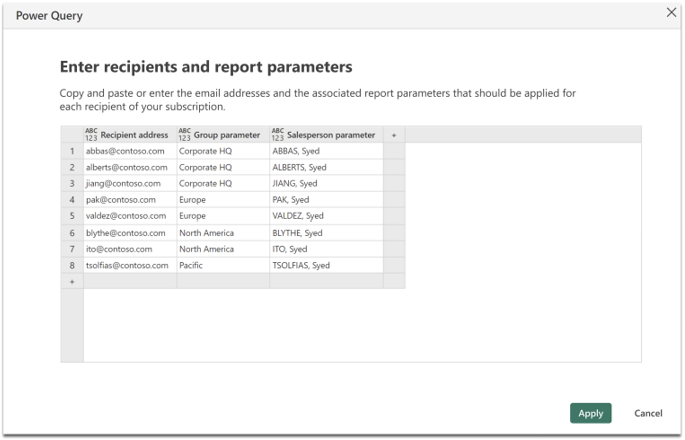Click the ITO, Syed salesperson cell

click(326, 249)
